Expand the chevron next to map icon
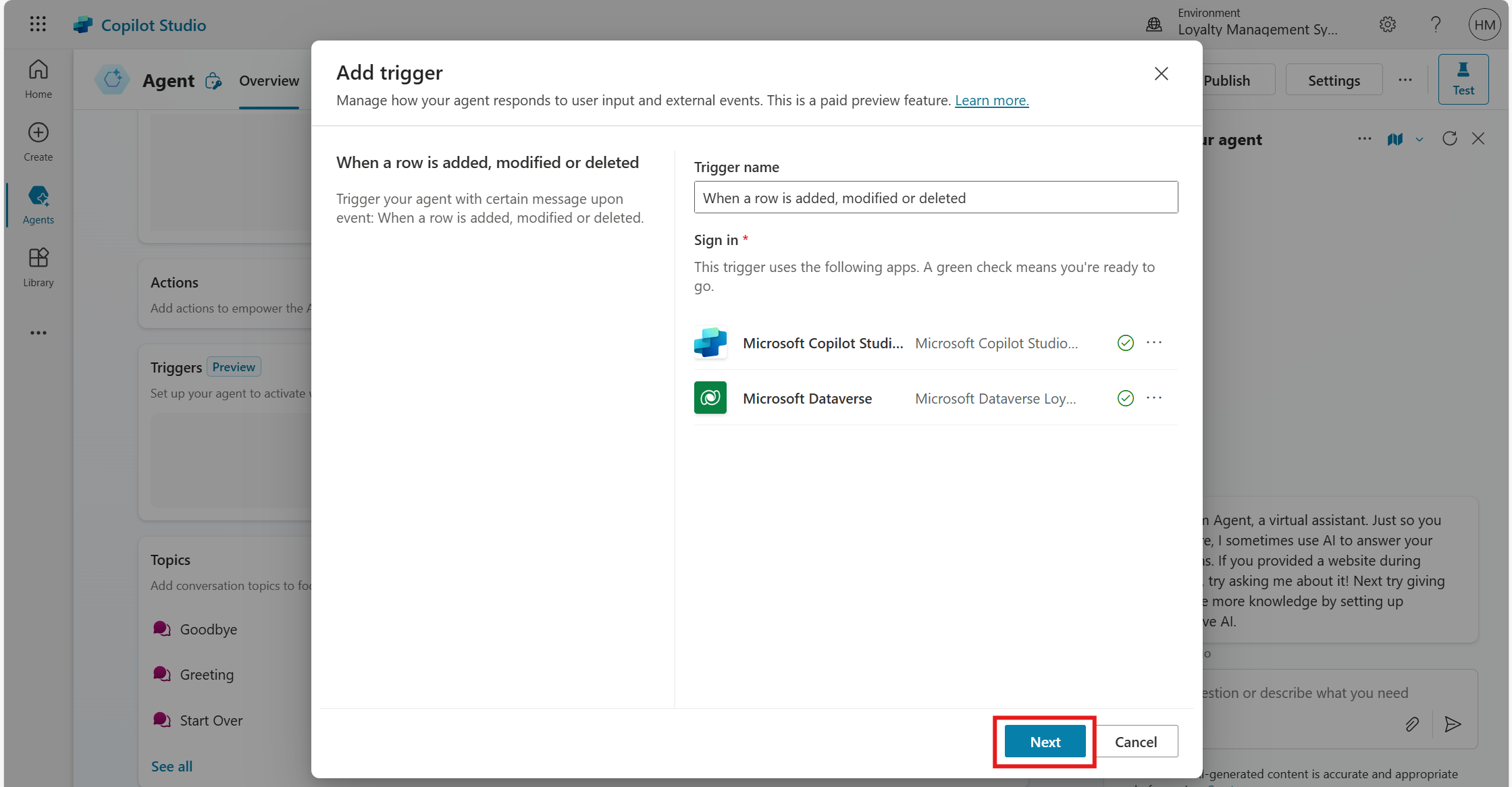 click(x=1419, y=140)
